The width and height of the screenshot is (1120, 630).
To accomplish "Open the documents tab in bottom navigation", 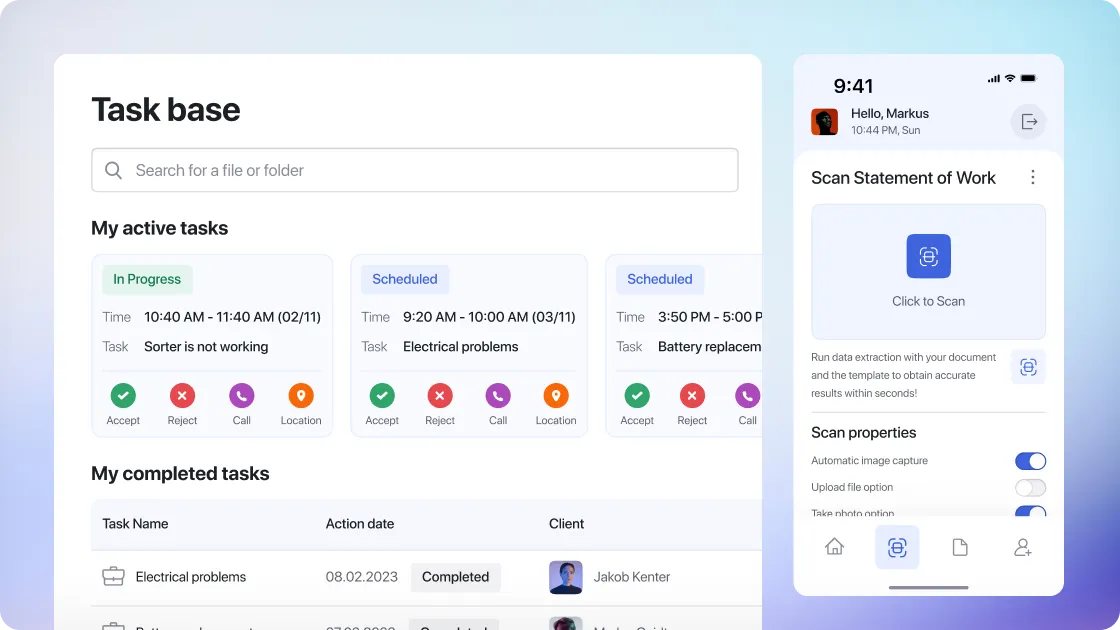I will point(960,547).
